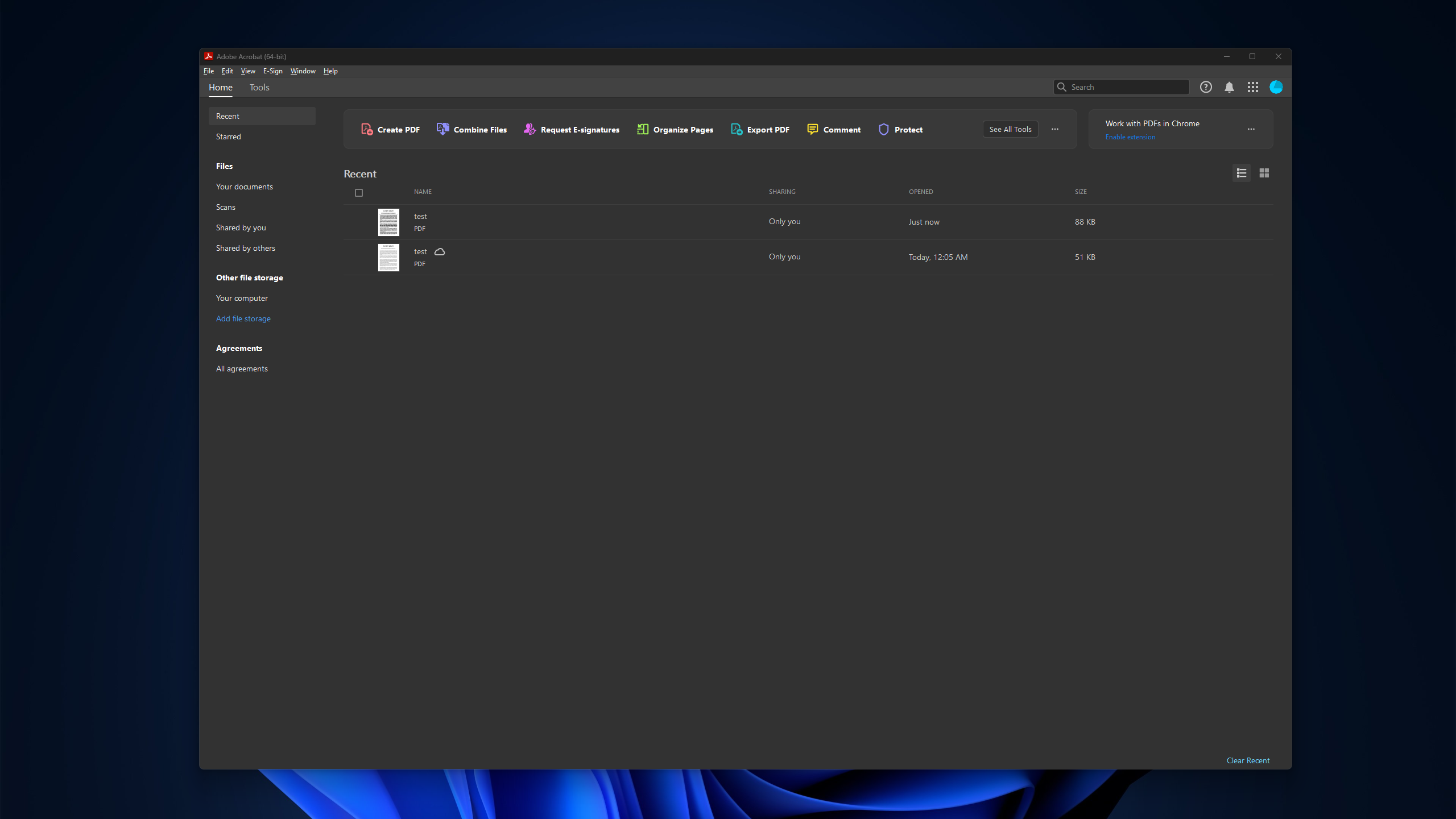The height and width of the screenshot is (819, 1456).
Task: Switch to list view
Action: click(x=1241, y=173)
